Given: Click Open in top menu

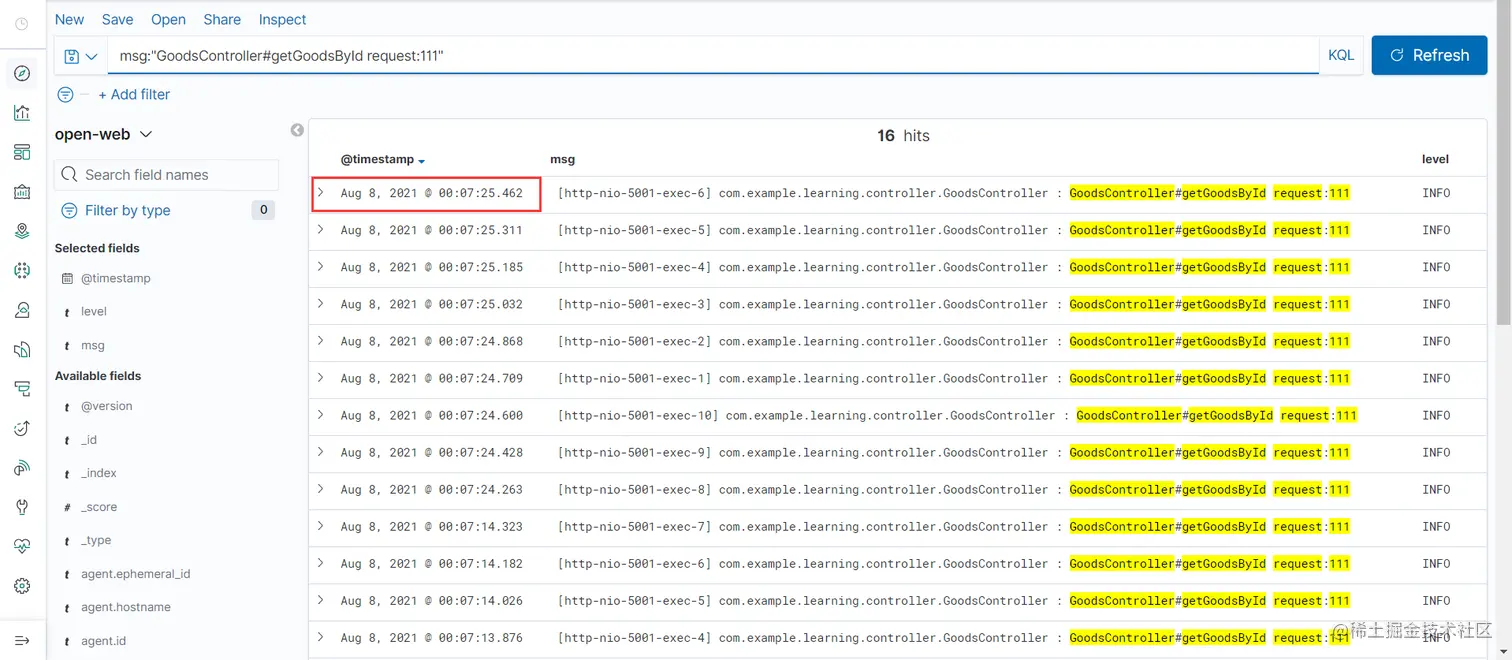Looking at the screenshot, I should 168,19.
